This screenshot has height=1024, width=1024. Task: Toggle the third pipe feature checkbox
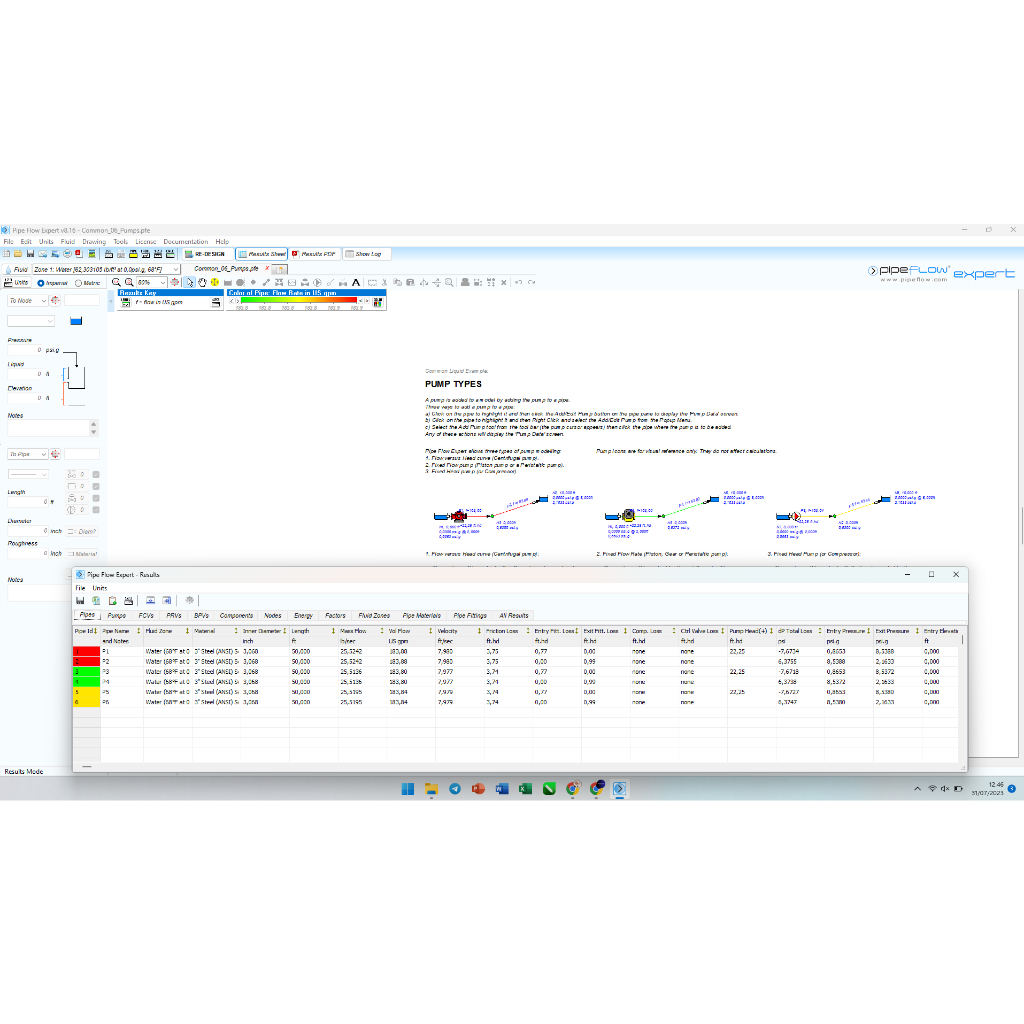(x=96, y=498)
